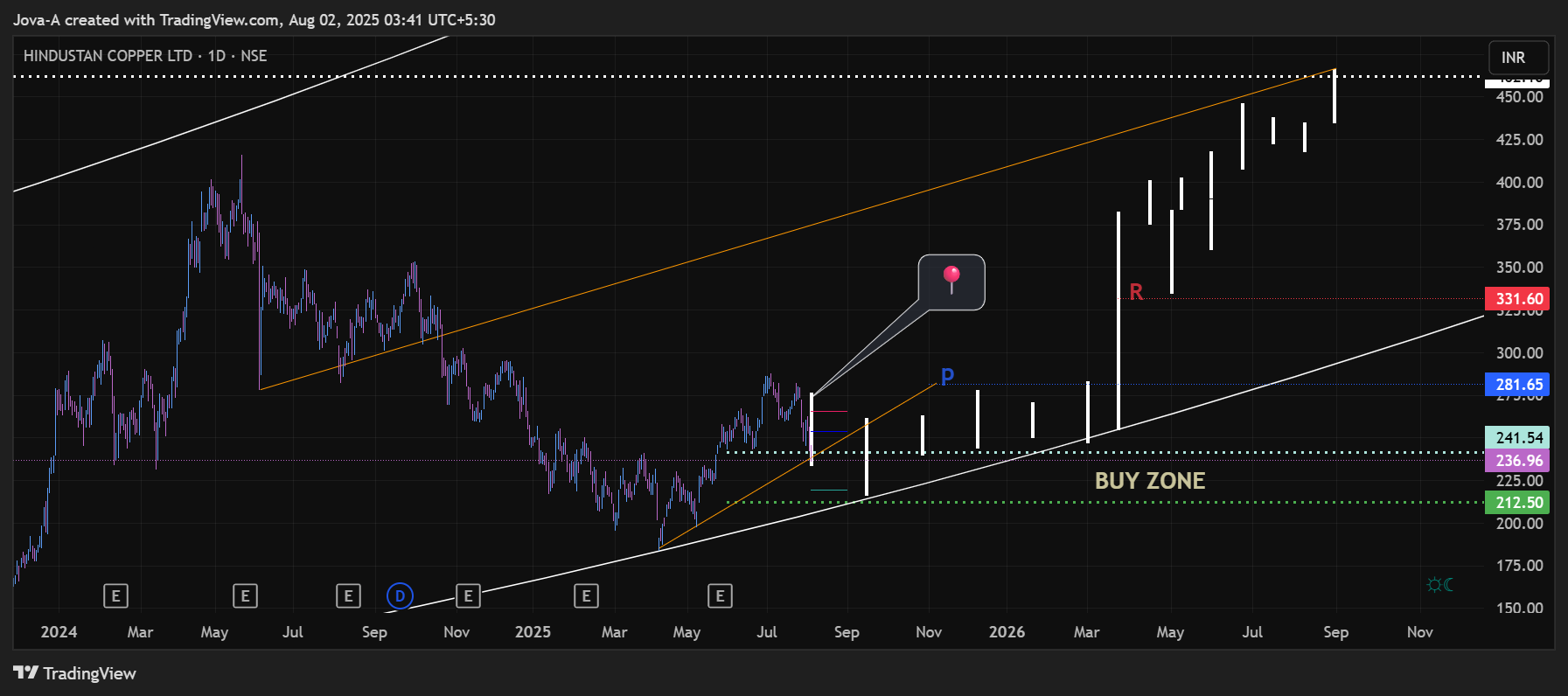
Task: Click 175.00 on the price axis
Action: (1520, 566)
